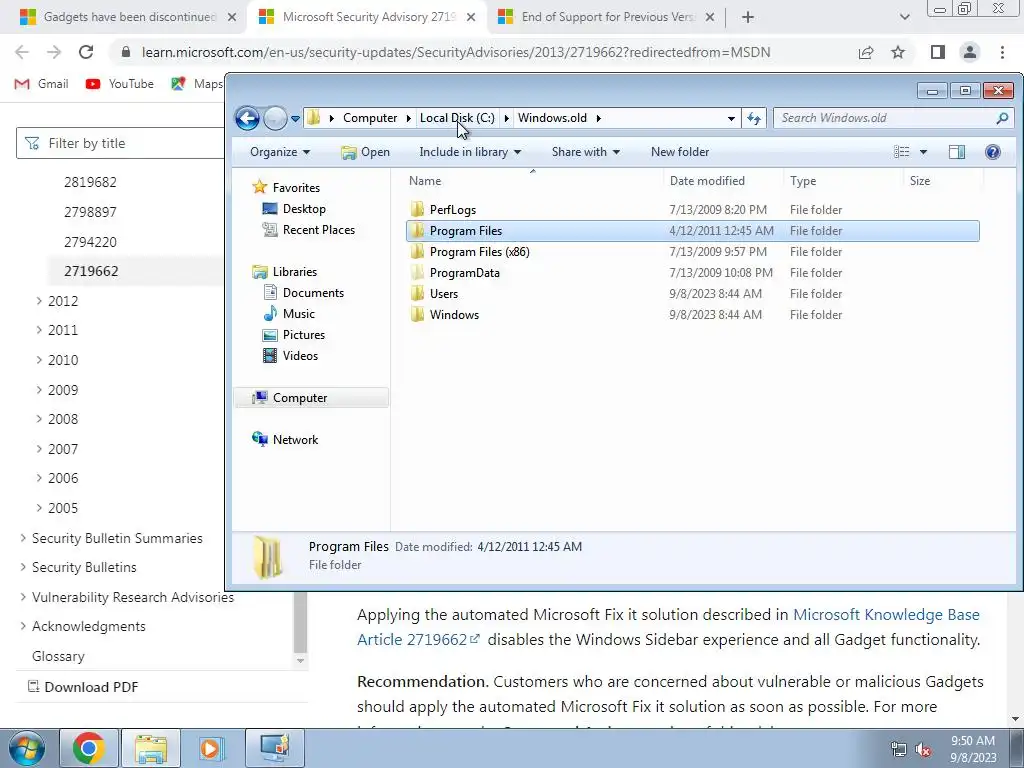Open the Share with menu

(x=585, y=152)
